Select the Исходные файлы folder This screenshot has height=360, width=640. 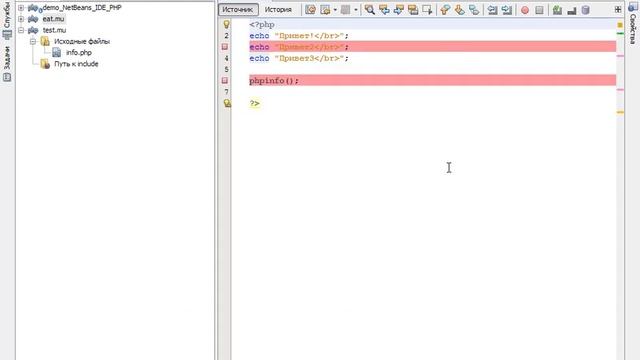point(82,41)
